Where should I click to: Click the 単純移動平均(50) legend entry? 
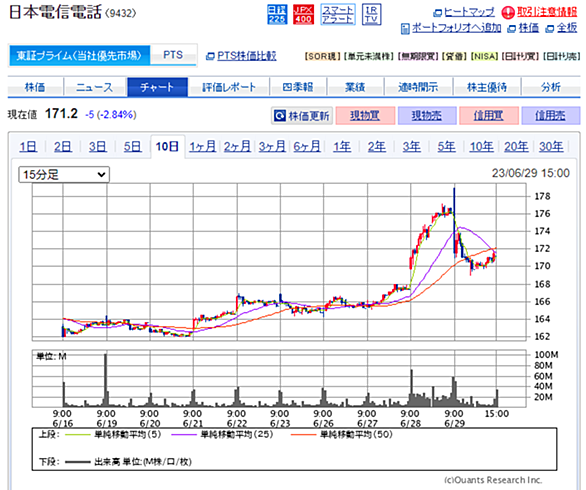tap(342, 434)
